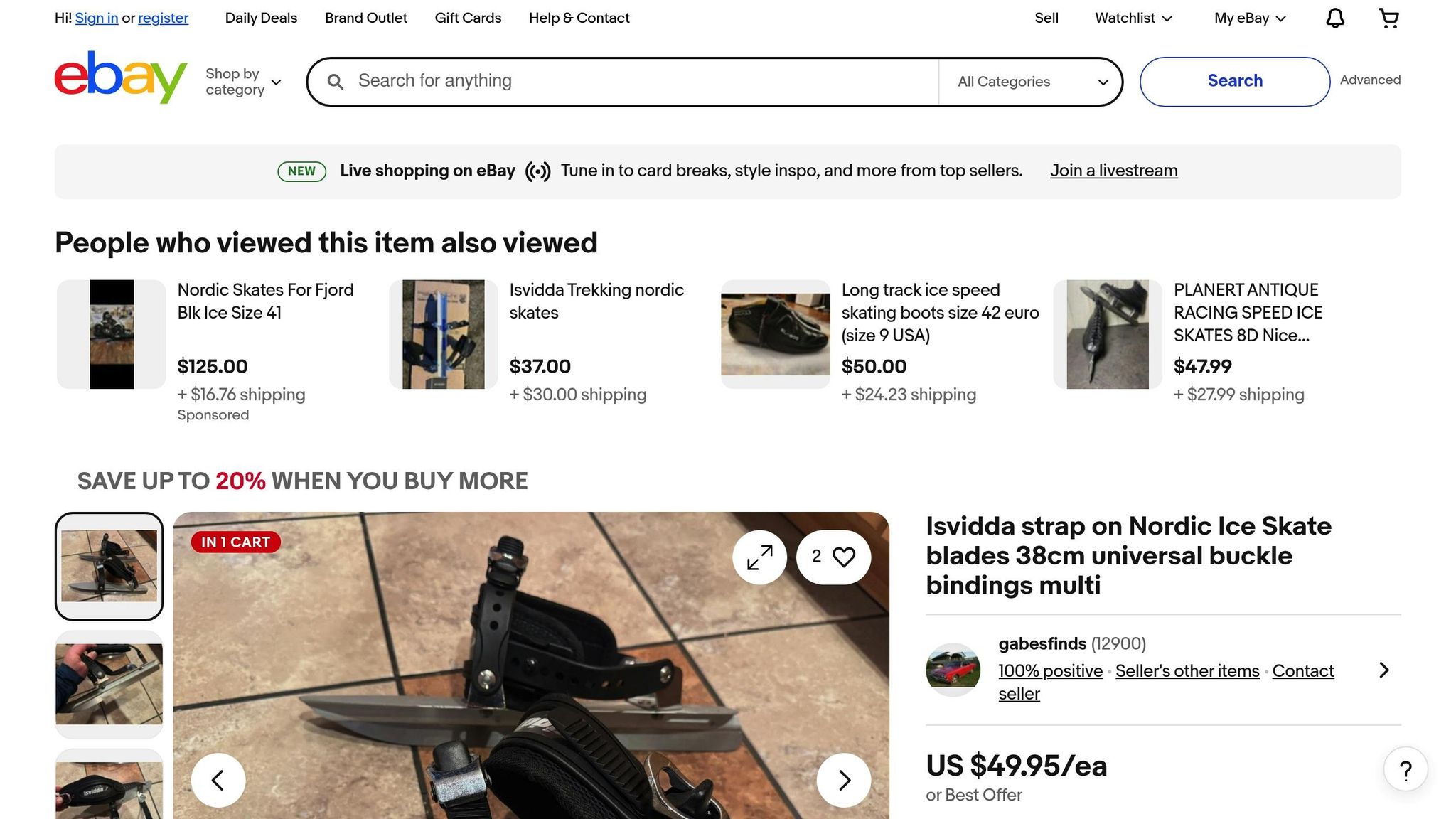
Task: Add item to watchlist with heart
Action: click(x=833, y=557)
